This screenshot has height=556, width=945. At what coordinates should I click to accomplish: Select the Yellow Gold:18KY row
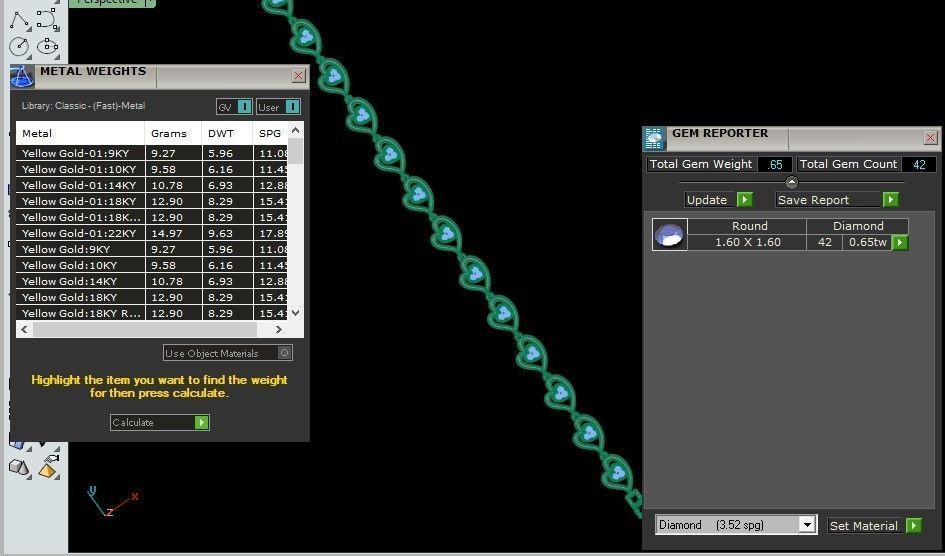click(152, 297)
